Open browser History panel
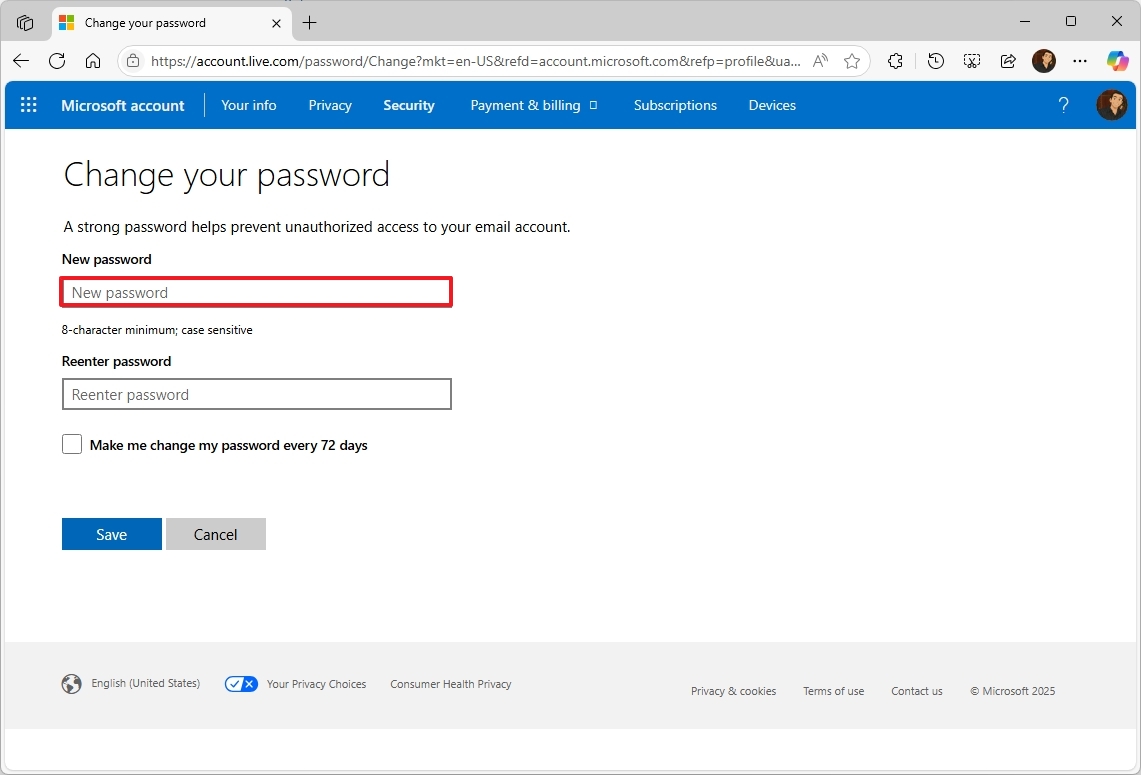This screenshot has width=1141, height=775. click(936, 61)
